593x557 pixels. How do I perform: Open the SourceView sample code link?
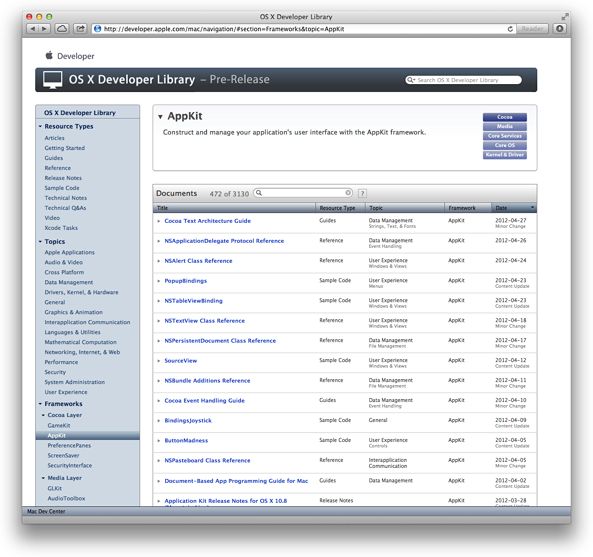pyautogui.click(x=180, y=361)
